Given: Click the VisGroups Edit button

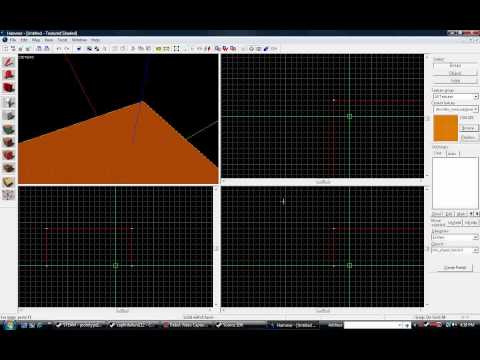Looking at the screenshot, I should point(449,214).
